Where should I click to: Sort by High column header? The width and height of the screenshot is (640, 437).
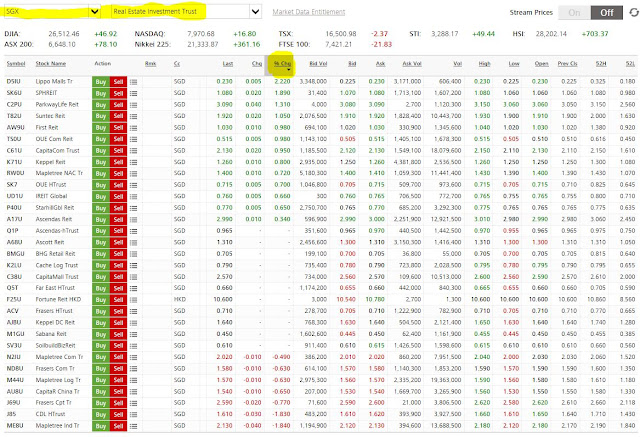(484, 64)
